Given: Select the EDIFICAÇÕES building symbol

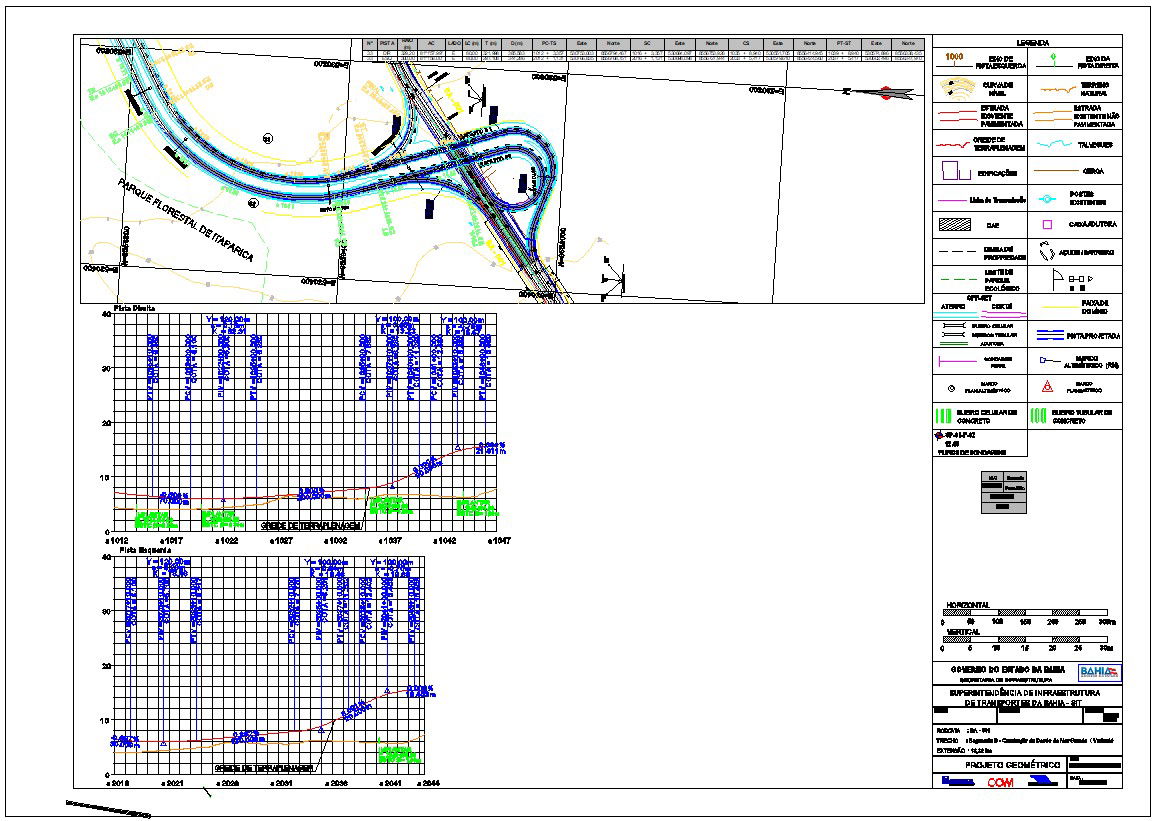Looking at the screenshot, I should point(950,169).
